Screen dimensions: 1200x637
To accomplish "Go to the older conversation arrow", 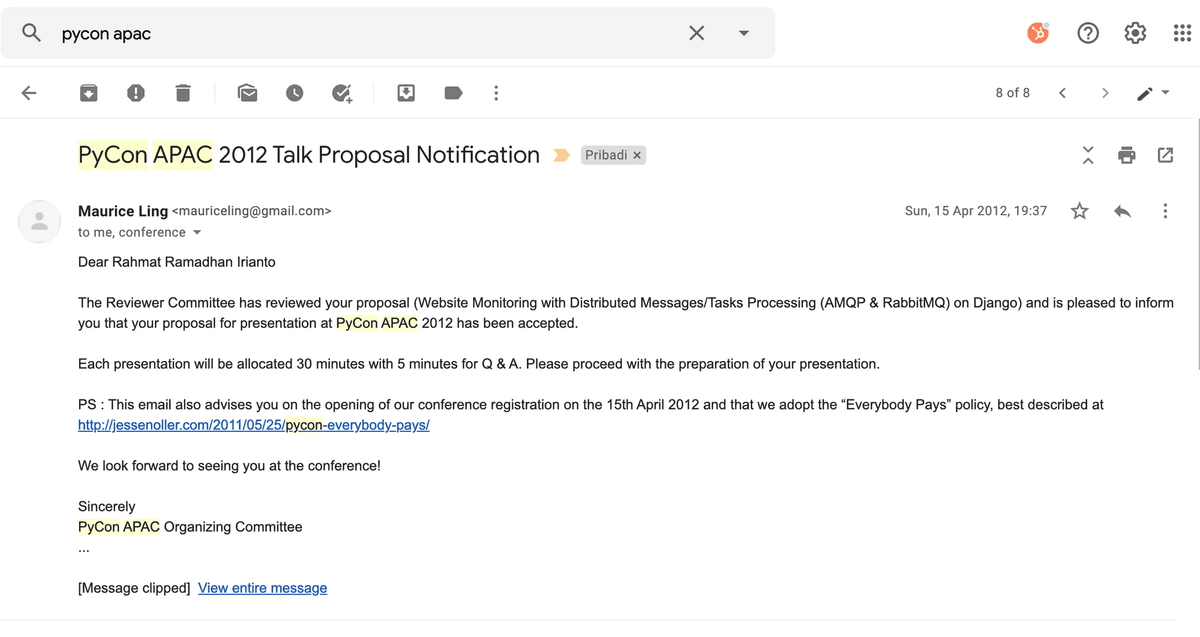I will point(1105,93).
